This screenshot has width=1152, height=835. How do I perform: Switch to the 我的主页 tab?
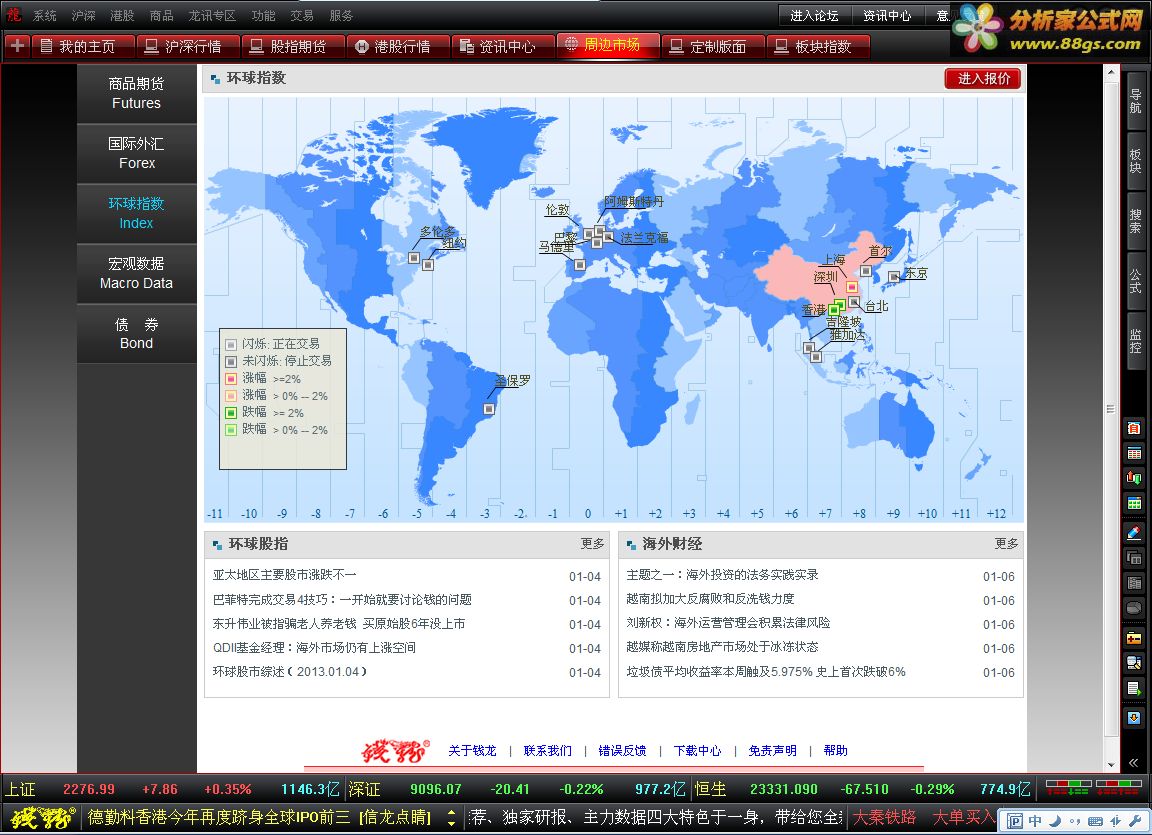[83, 46]
